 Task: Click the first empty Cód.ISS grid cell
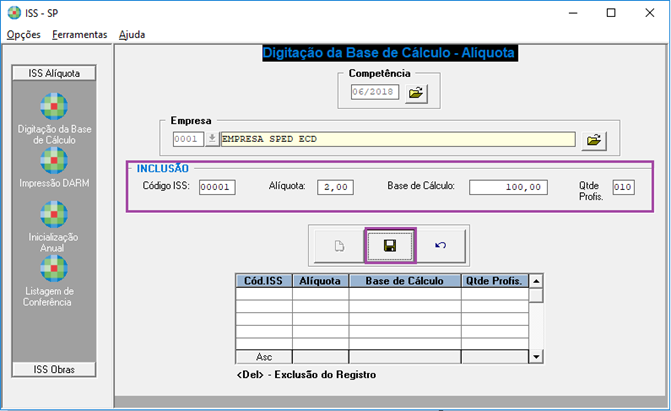click(264, 294)
